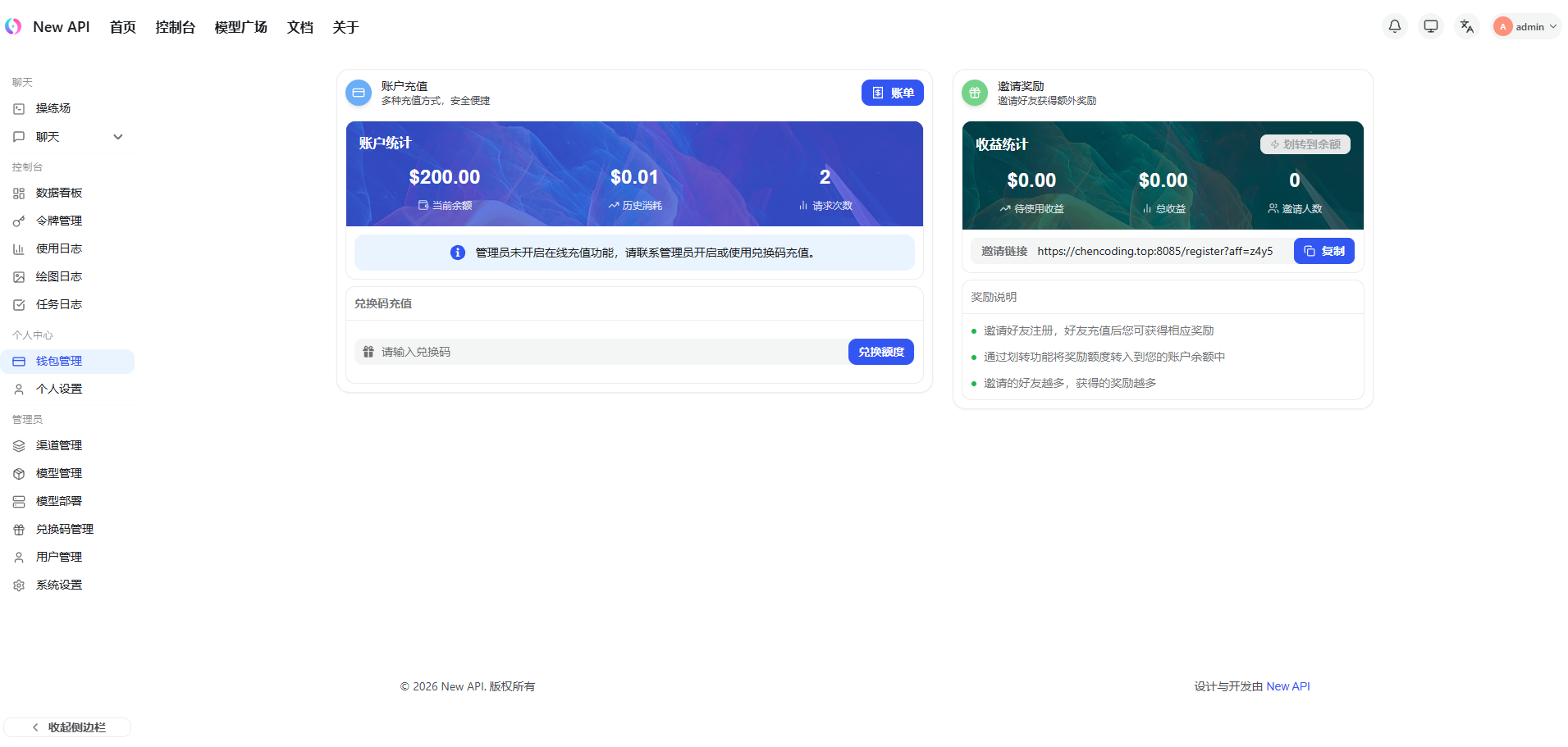The image size is (1568, 747).
Task: Open 系统设置 system settings
Action: point(59,585)
